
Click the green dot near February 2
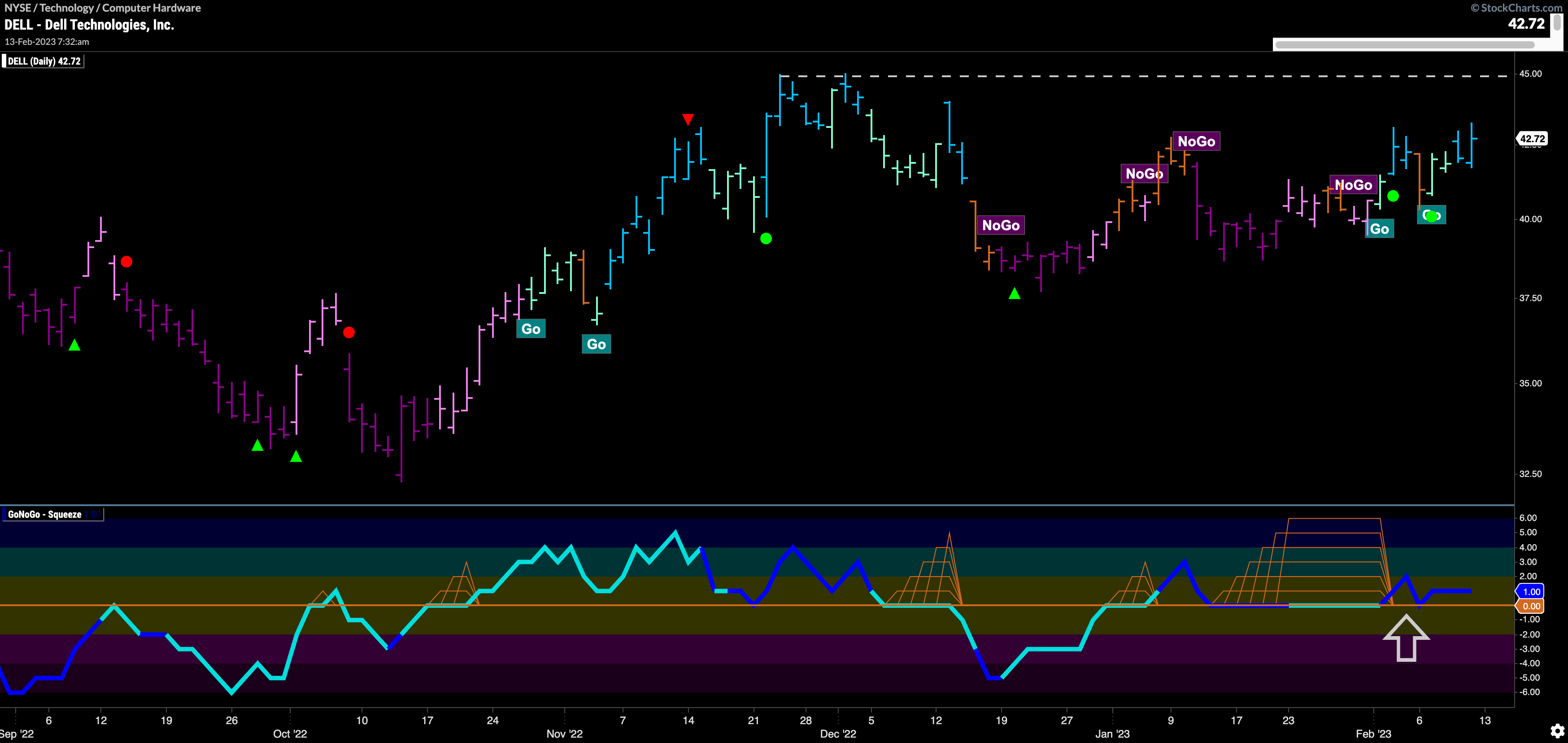(1393, 196)
